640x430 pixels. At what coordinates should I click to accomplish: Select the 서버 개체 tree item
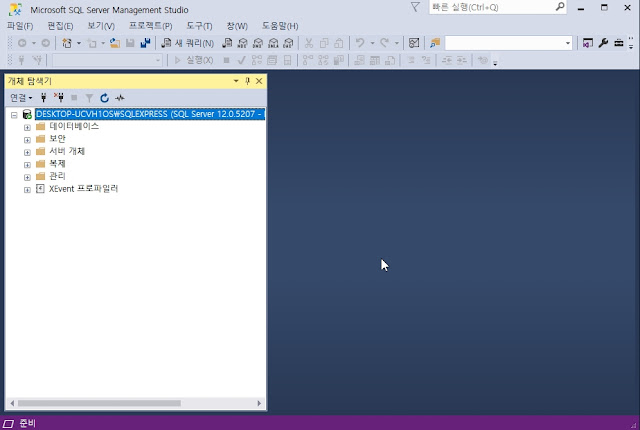pos(67,151)
